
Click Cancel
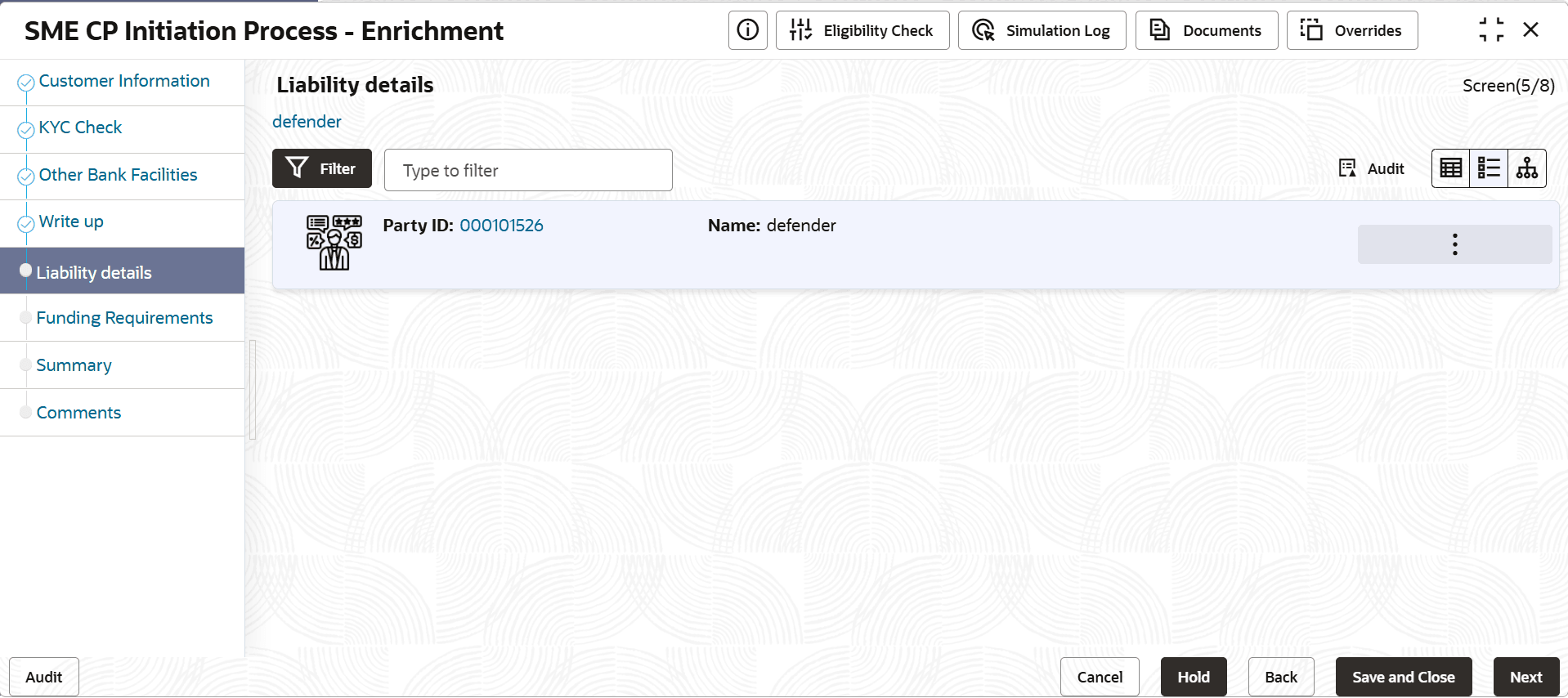[1100, 677]
